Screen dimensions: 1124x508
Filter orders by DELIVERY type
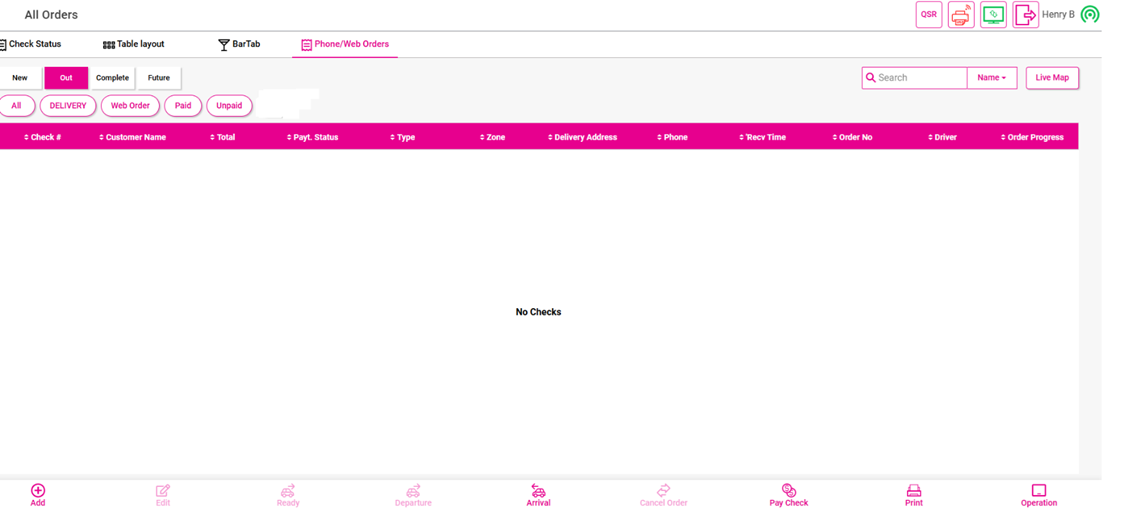click(68, 106)
